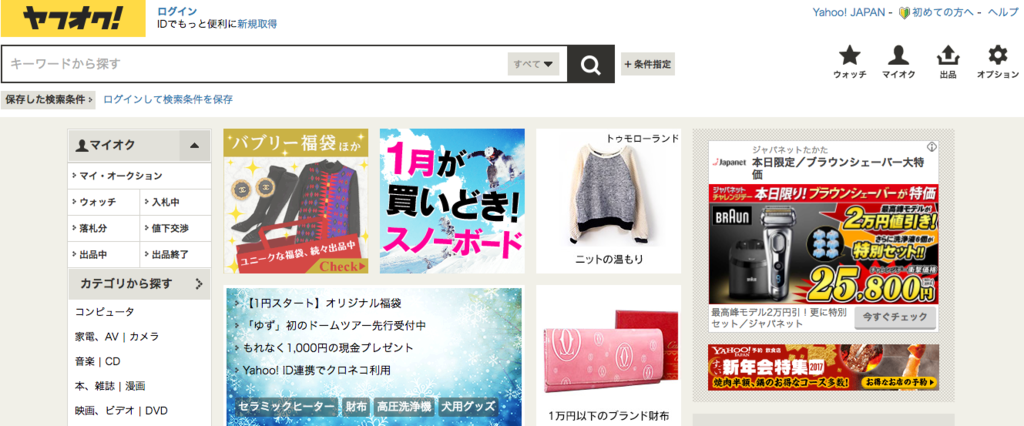This screenshot has width=1024, height=426.
Task: Click the magnifier search button
Action: [x=590, y=64]
